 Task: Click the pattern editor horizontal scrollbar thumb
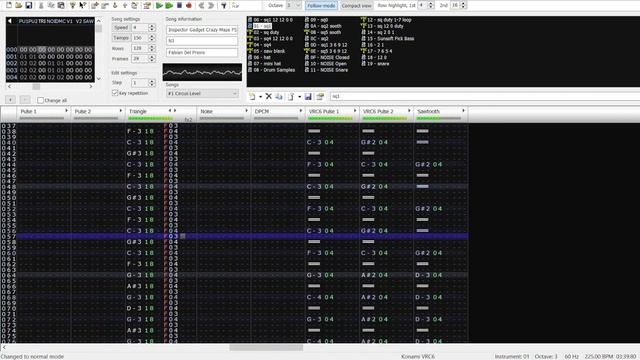pyautogui.click(x=266, y=347)
